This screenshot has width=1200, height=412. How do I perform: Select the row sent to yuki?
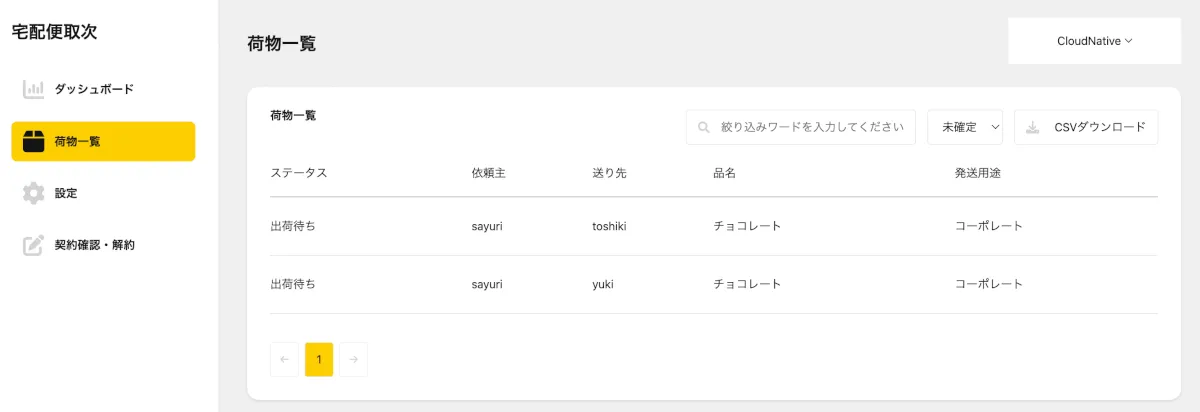coord(713,284)
